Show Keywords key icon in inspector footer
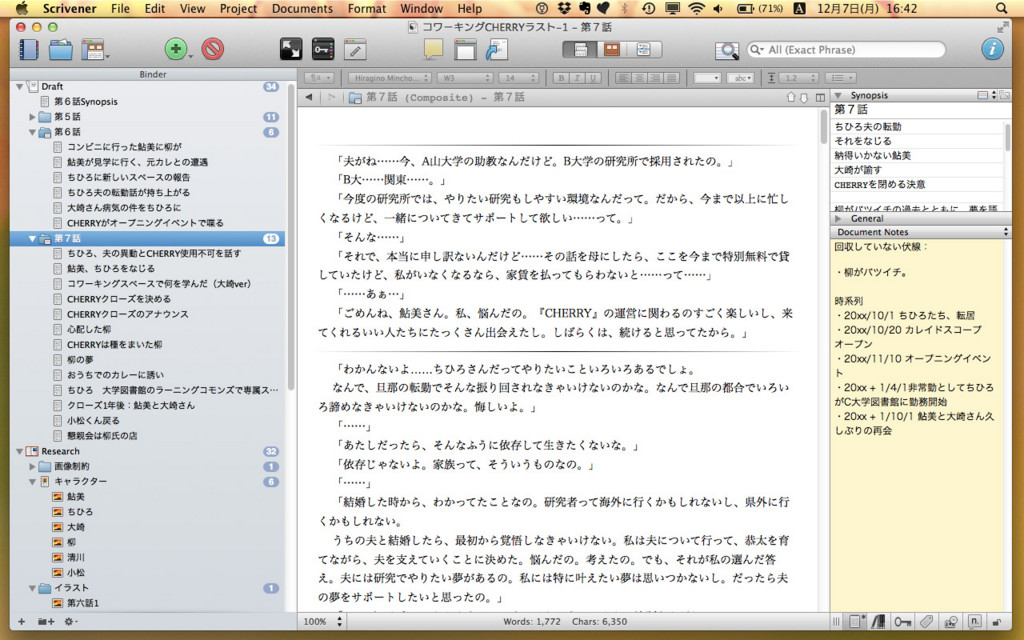Screen dimensions: 1024x640 pyautogui.click(x=903, y=622)
